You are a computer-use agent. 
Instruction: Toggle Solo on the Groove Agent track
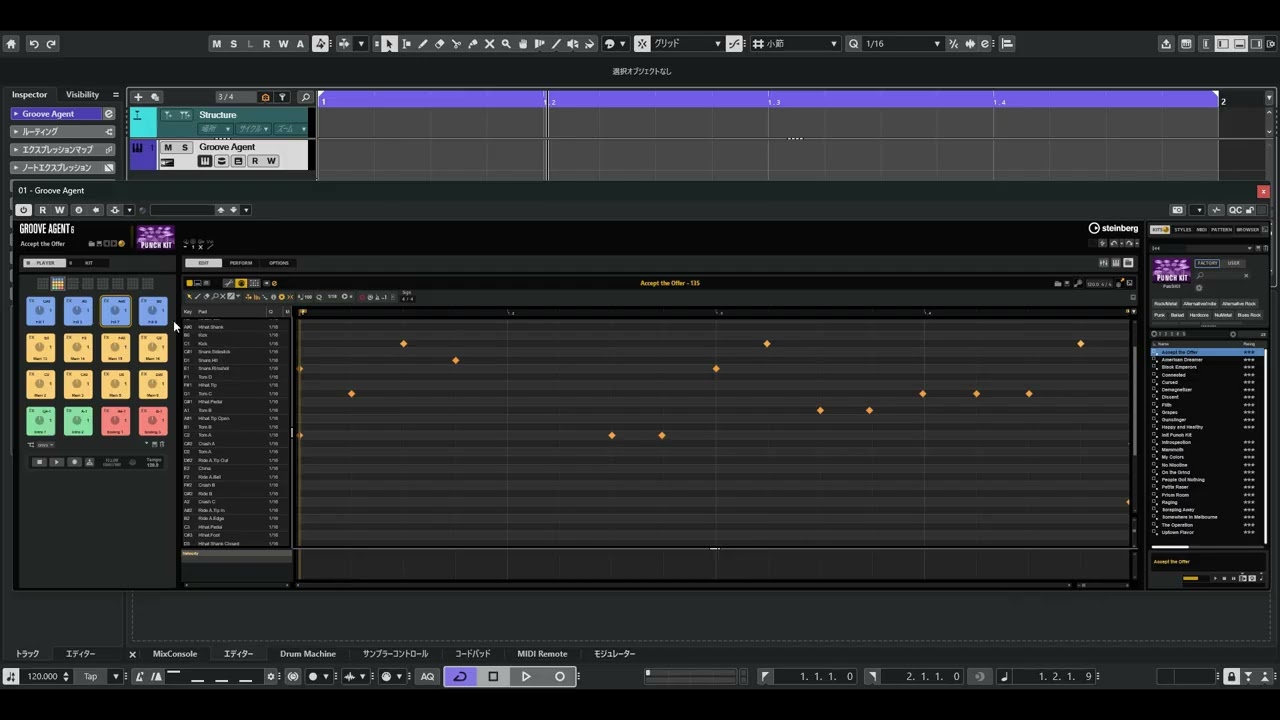click(184, 147)
